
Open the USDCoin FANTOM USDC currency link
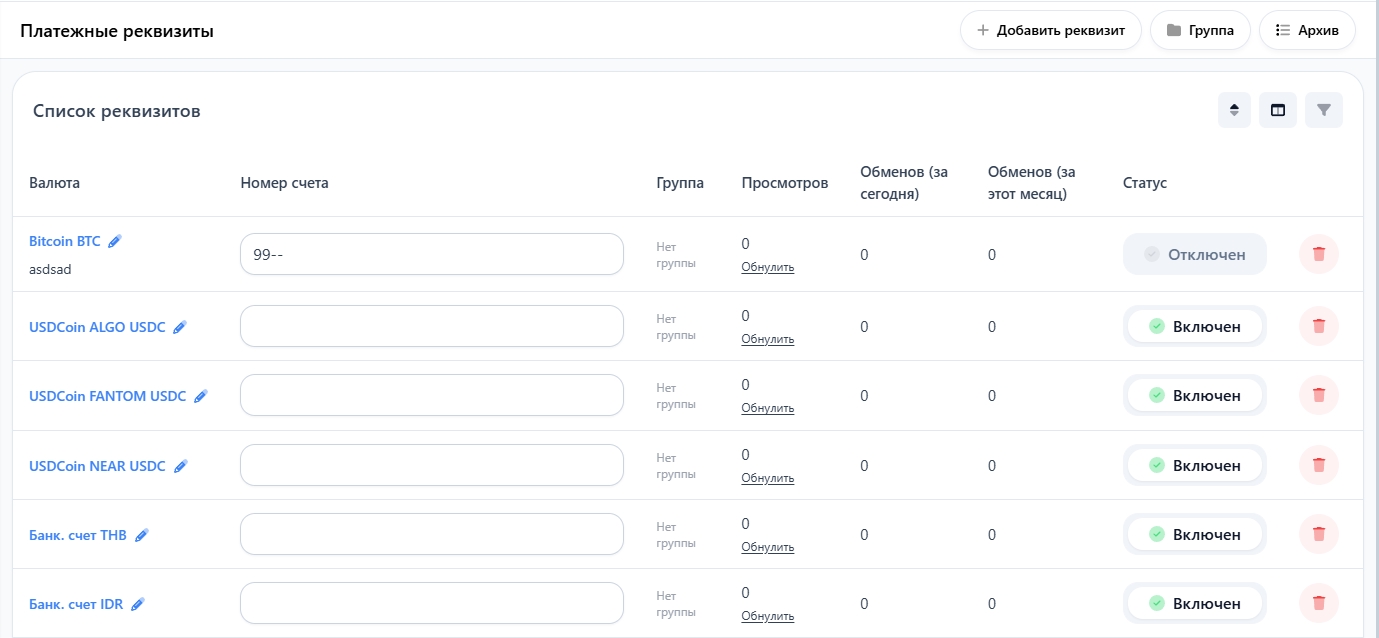[x=108, y=396]
